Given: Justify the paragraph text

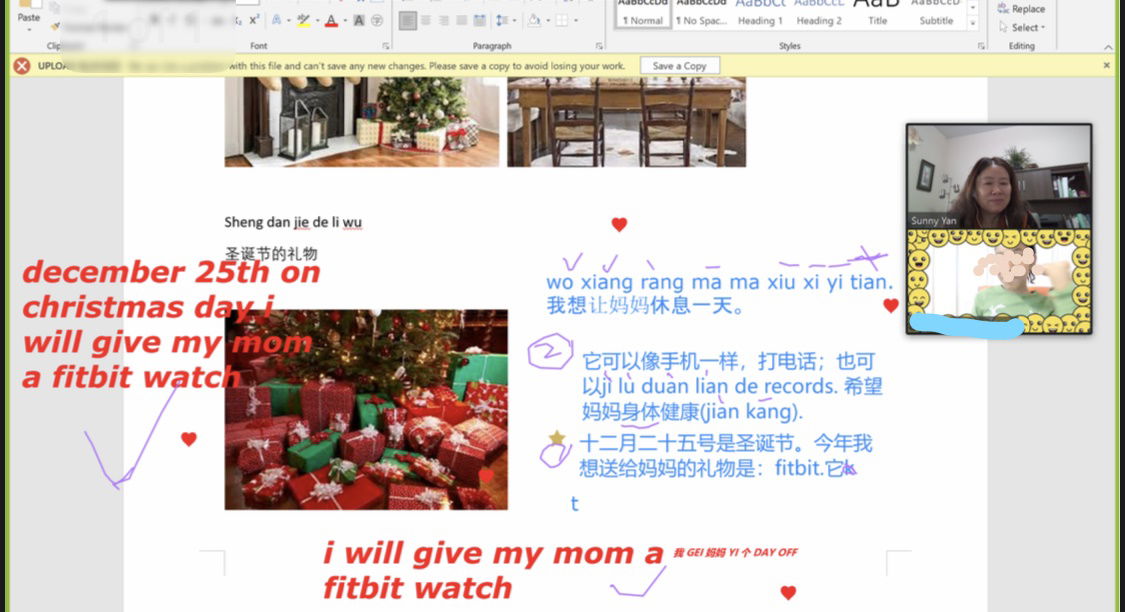Looking at the screenshot, I should (461, 20).
